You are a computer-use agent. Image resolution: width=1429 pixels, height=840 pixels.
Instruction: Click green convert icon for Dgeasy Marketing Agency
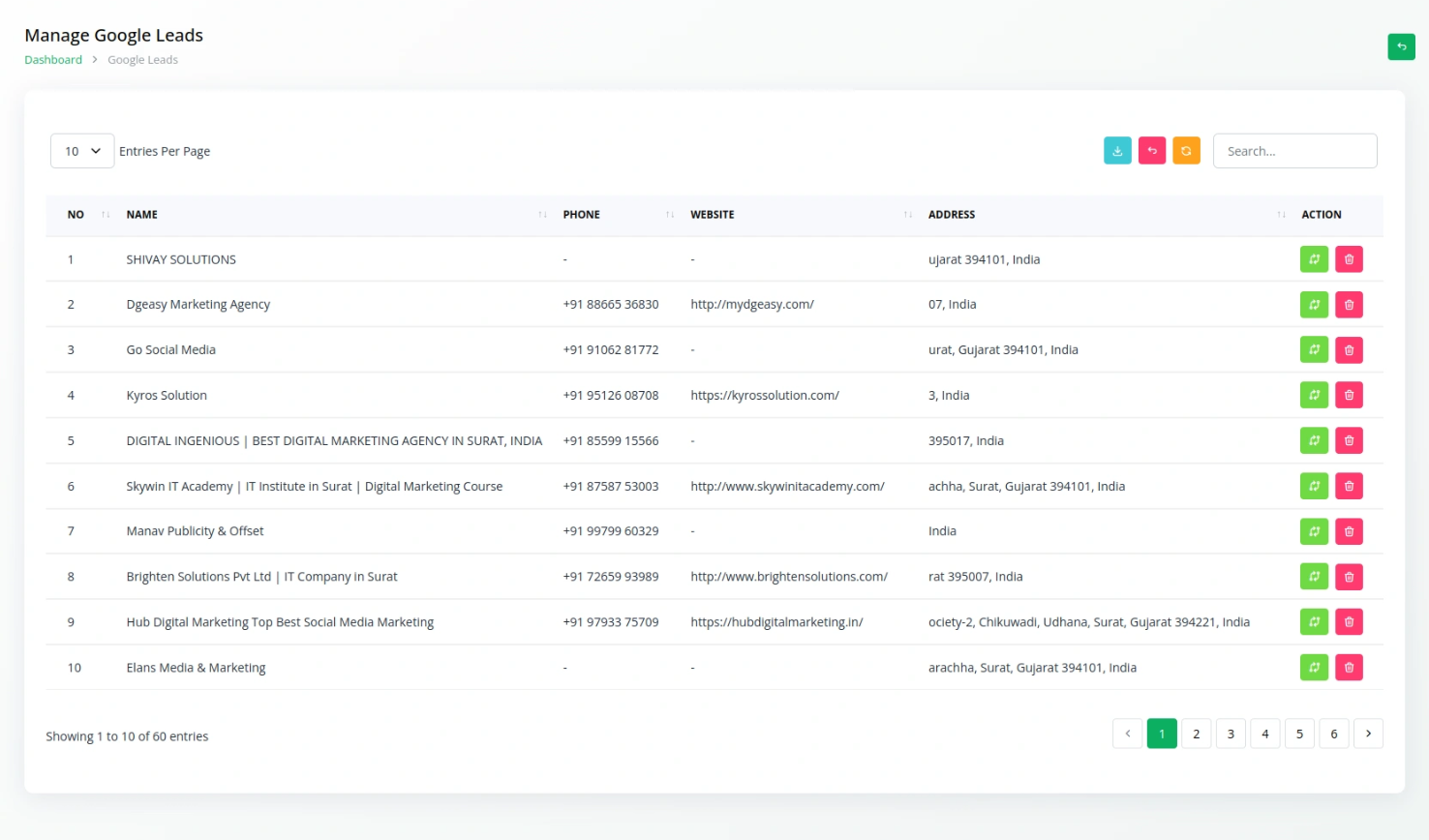(1314, 305)
